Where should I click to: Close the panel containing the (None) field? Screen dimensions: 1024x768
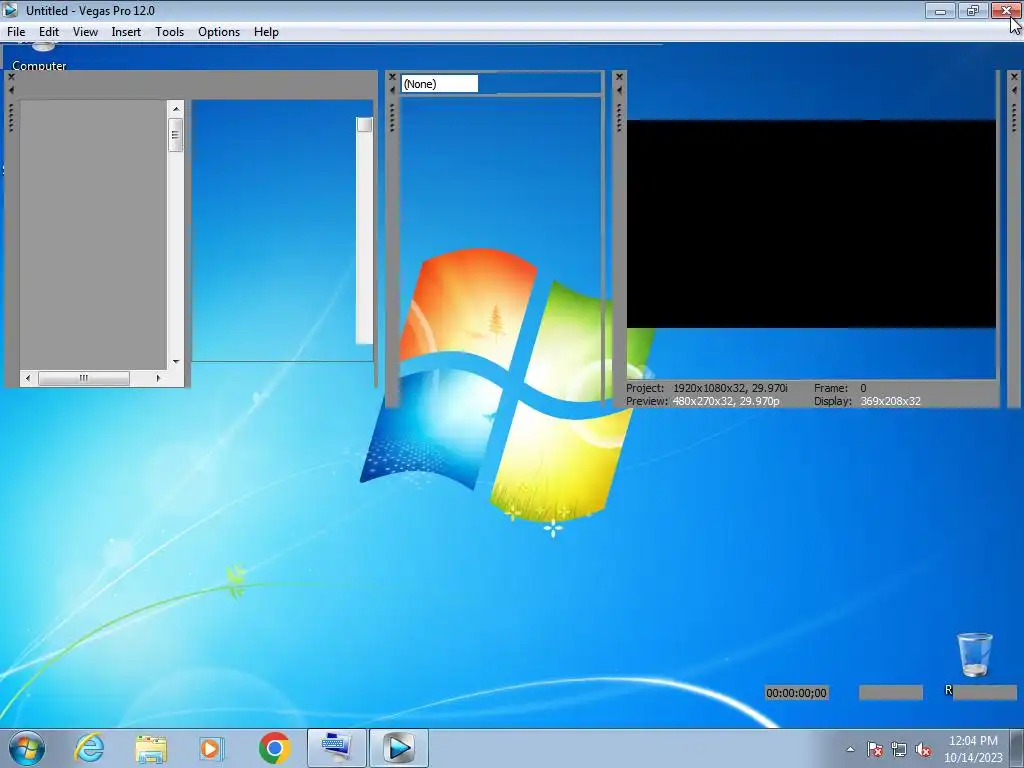coord(392,77)
